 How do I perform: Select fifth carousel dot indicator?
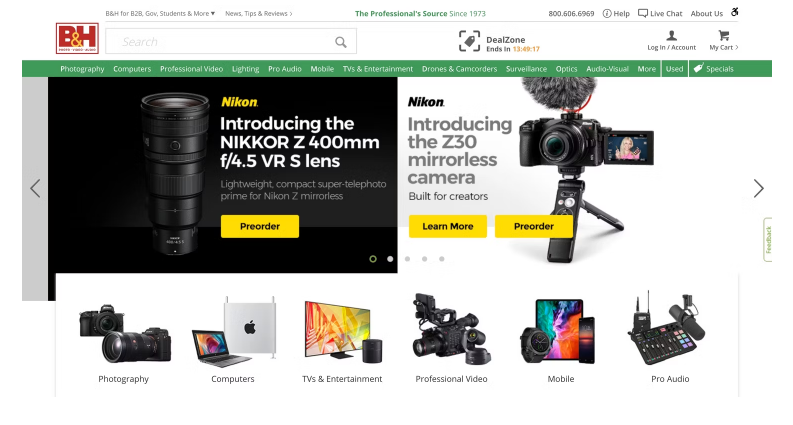[442, 259]
